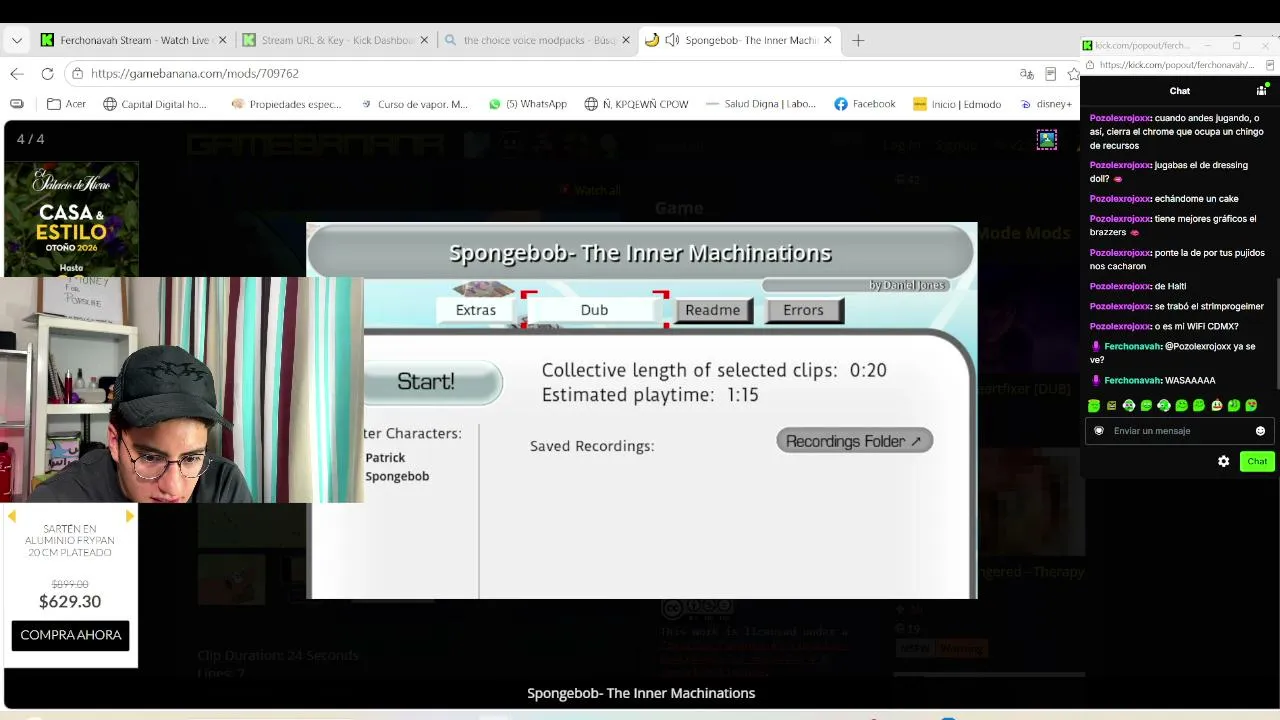Click Pozolexrojoxx username on the 'de Haiti' message
Viewport: 1280px width, 720px height.
click(x=1120, y=286)
